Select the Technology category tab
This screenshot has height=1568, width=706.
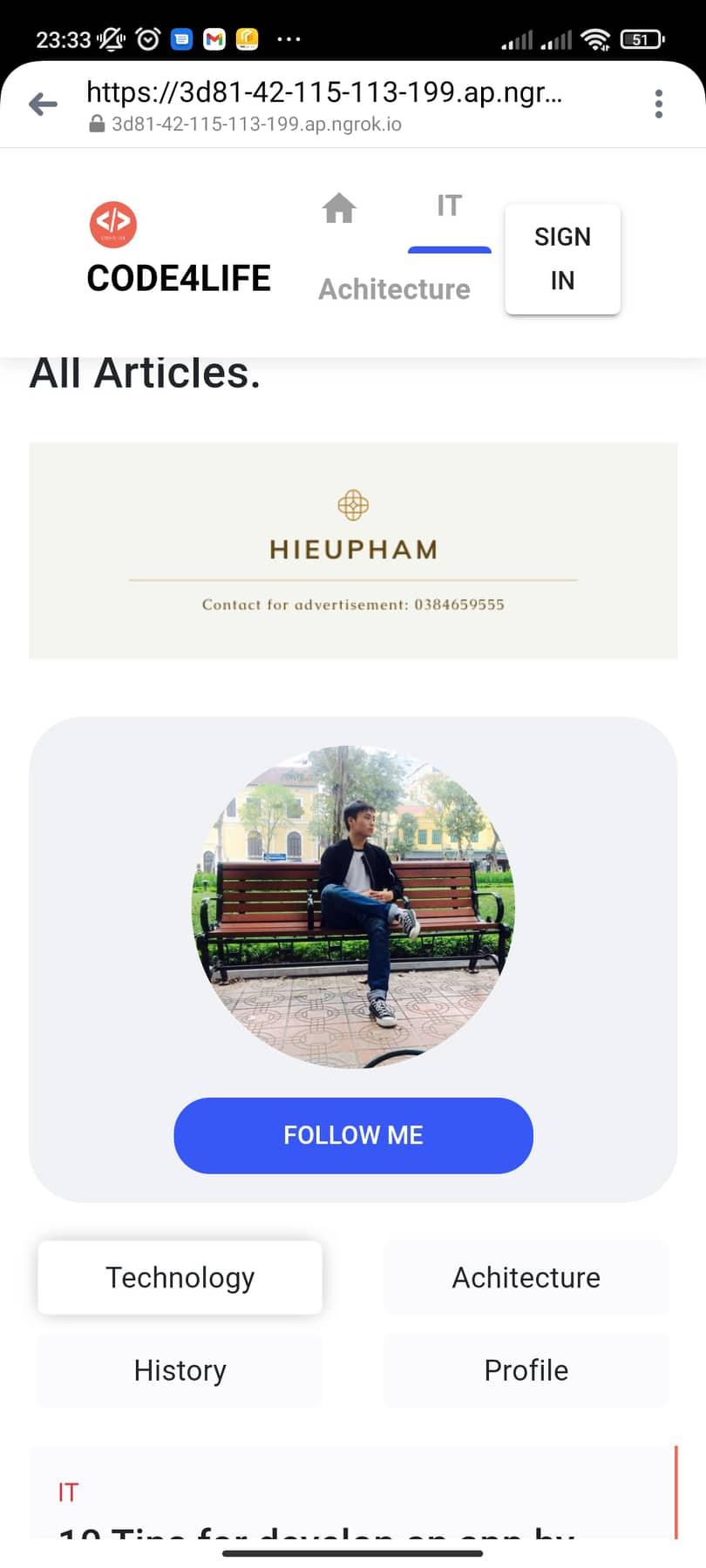180,1277
